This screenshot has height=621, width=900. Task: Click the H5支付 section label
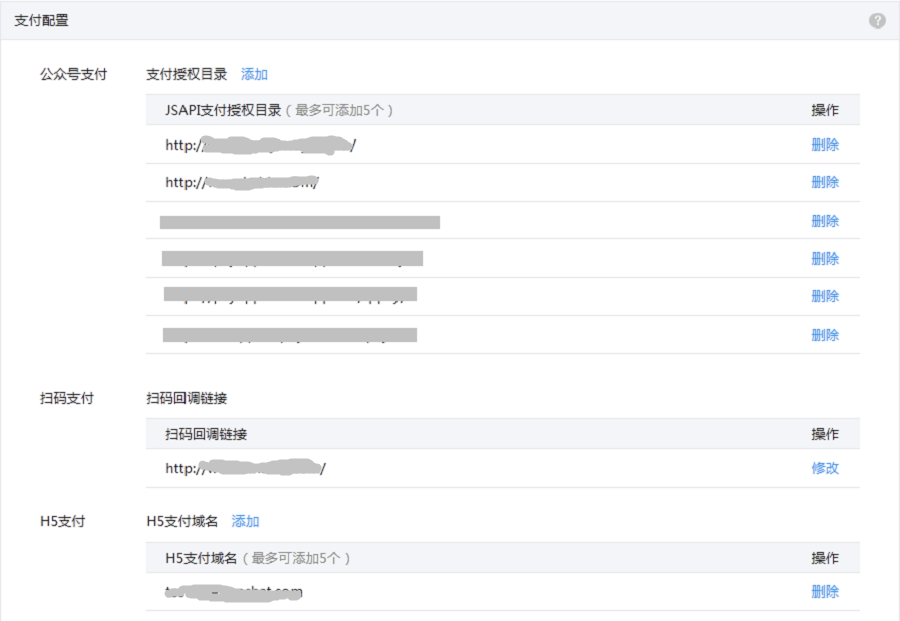(62, 521)
